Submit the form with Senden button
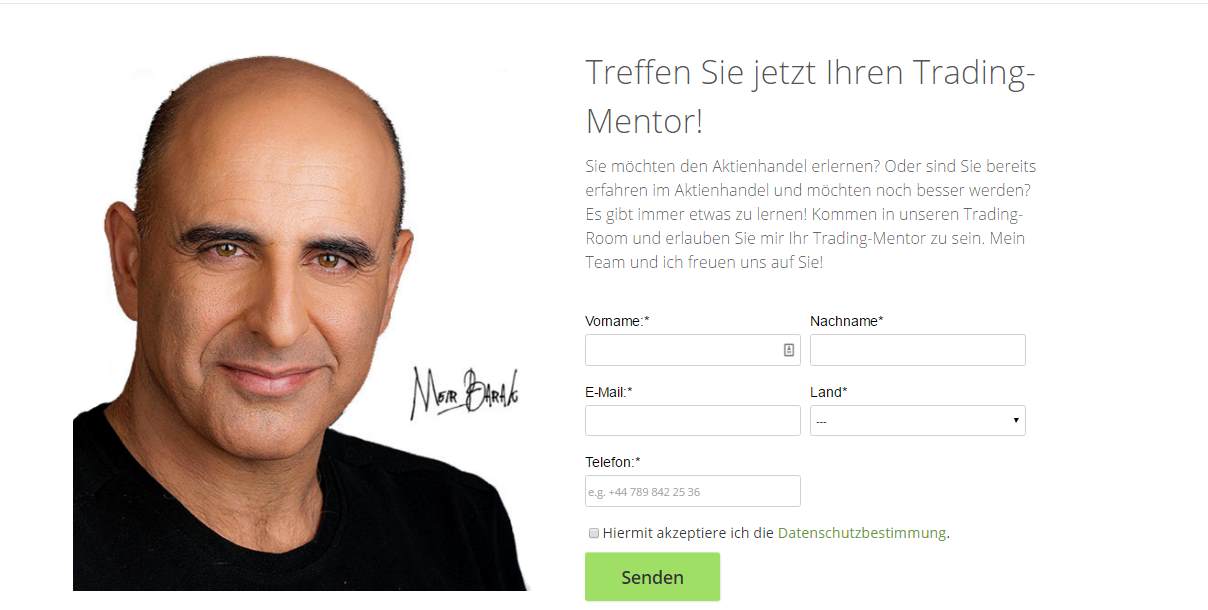Viewport: 1208px width, 610px height. pyautogui.click(x=652, y=577)
